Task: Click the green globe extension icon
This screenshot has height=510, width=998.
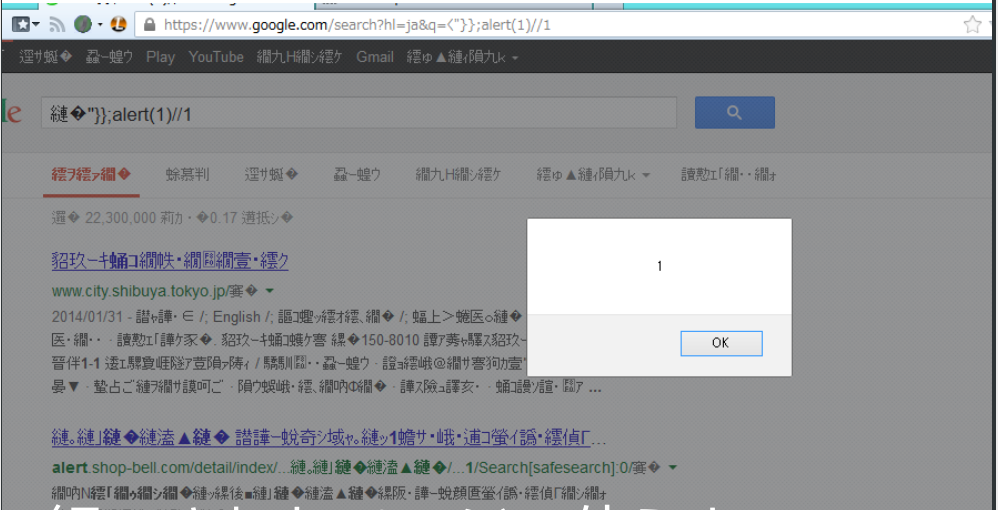Action: pos(83,25)
